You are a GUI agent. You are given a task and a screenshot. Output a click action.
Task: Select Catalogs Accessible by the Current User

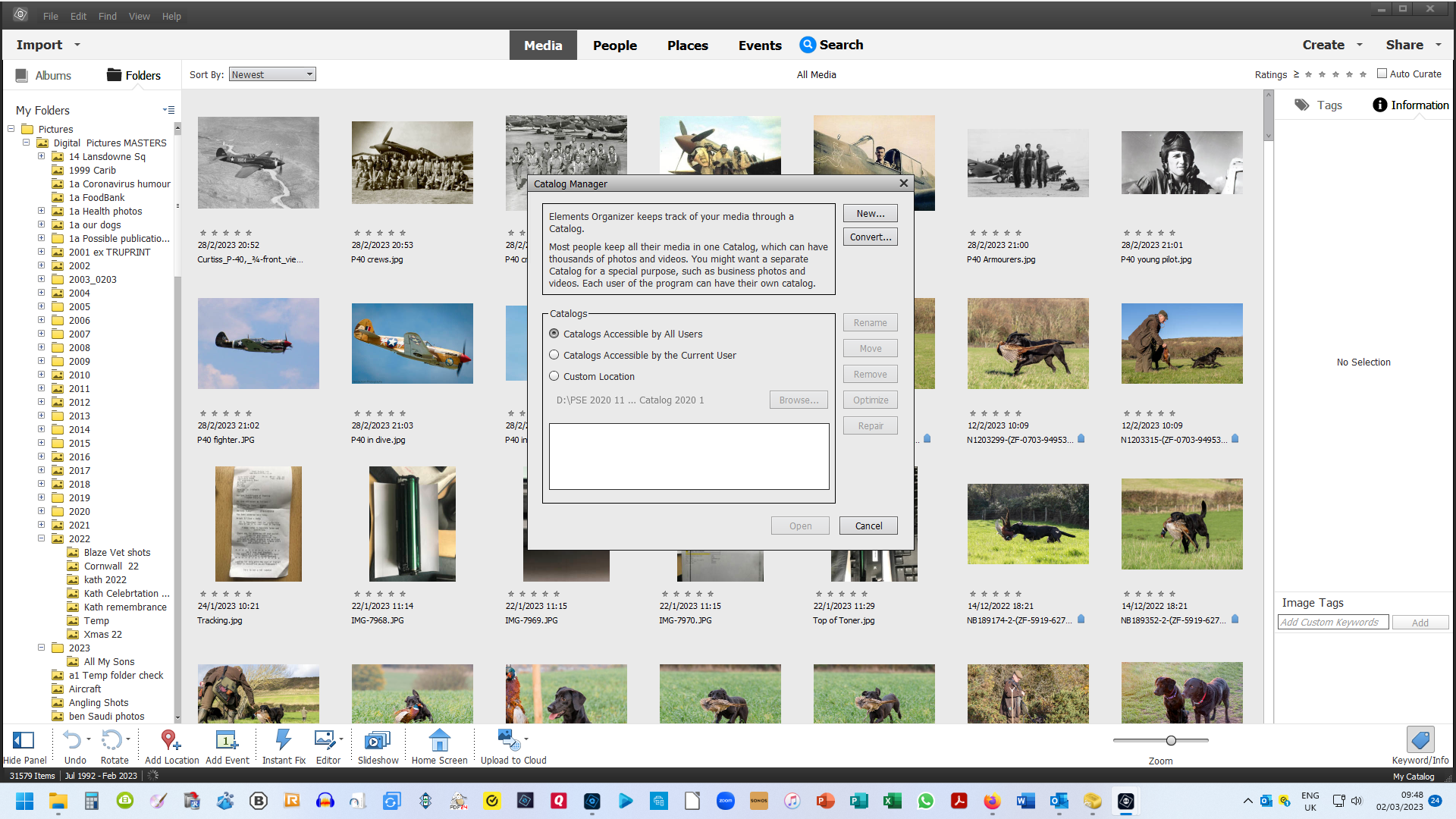tap(554, 355)
